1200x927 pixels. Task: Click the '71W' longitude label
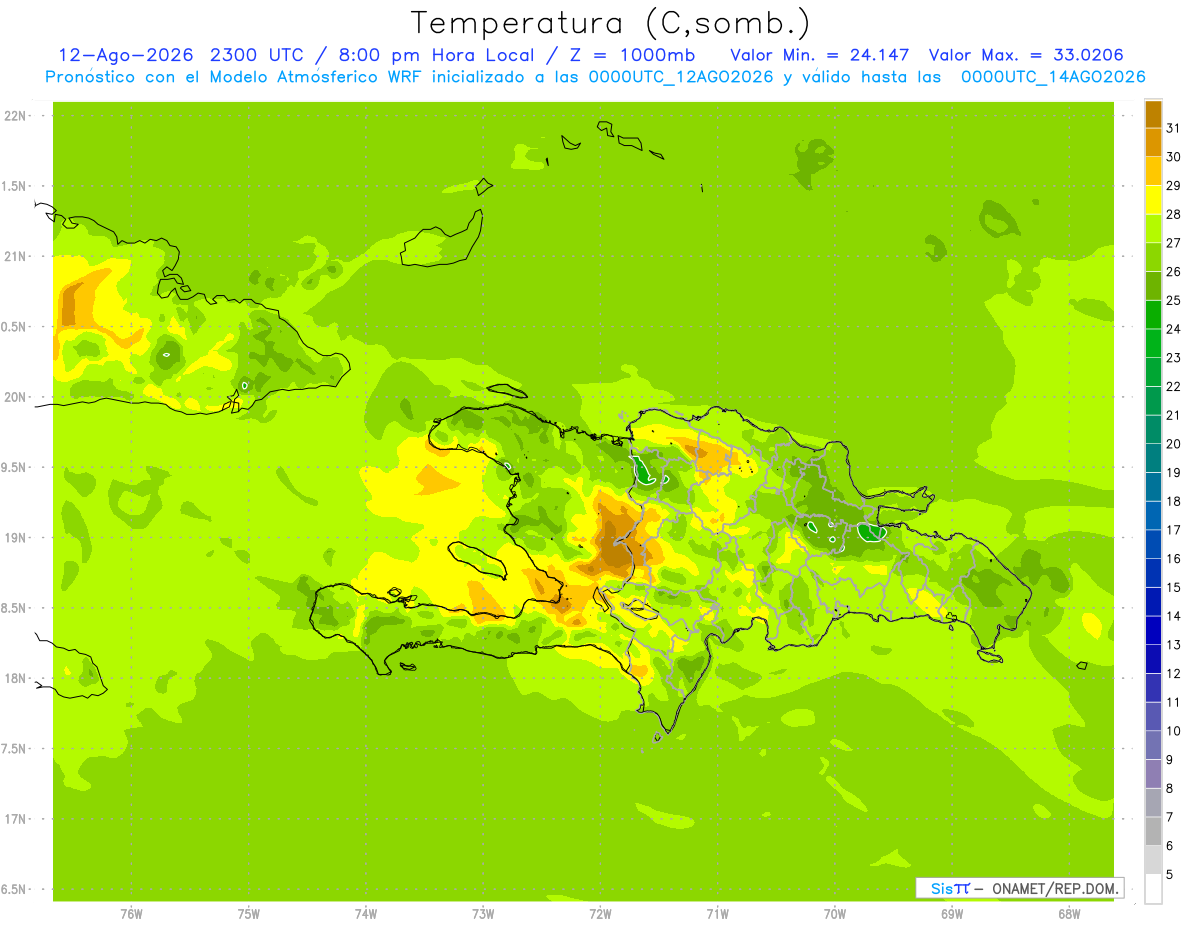[717, 914]
